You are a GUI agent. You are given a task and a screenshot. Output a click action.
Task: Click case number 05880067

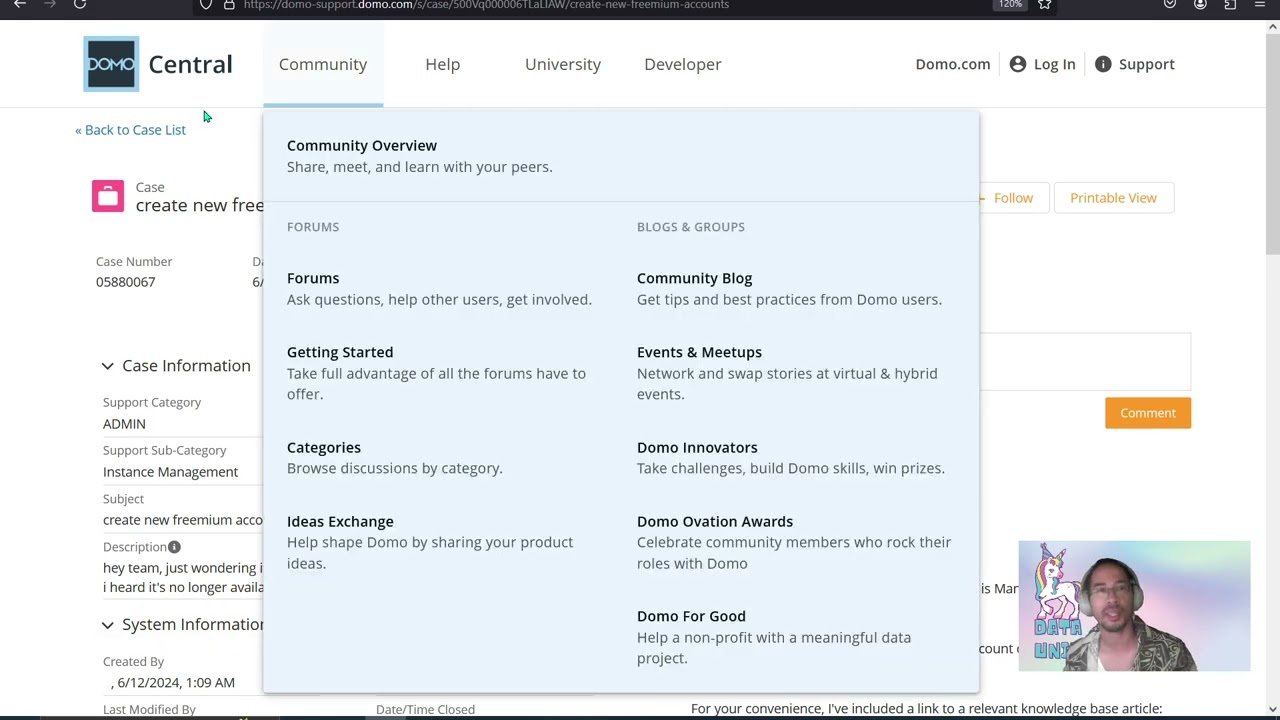coord(125,282)
